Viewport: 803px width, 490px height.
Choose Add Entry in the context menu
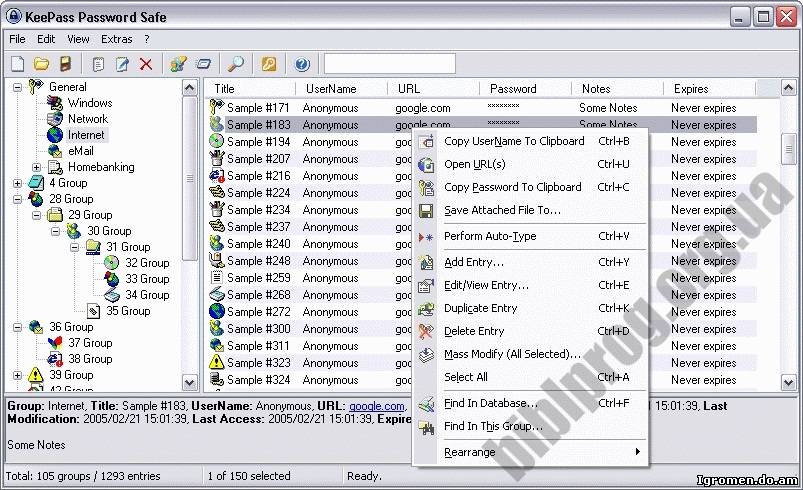click(x=531, y=262)
